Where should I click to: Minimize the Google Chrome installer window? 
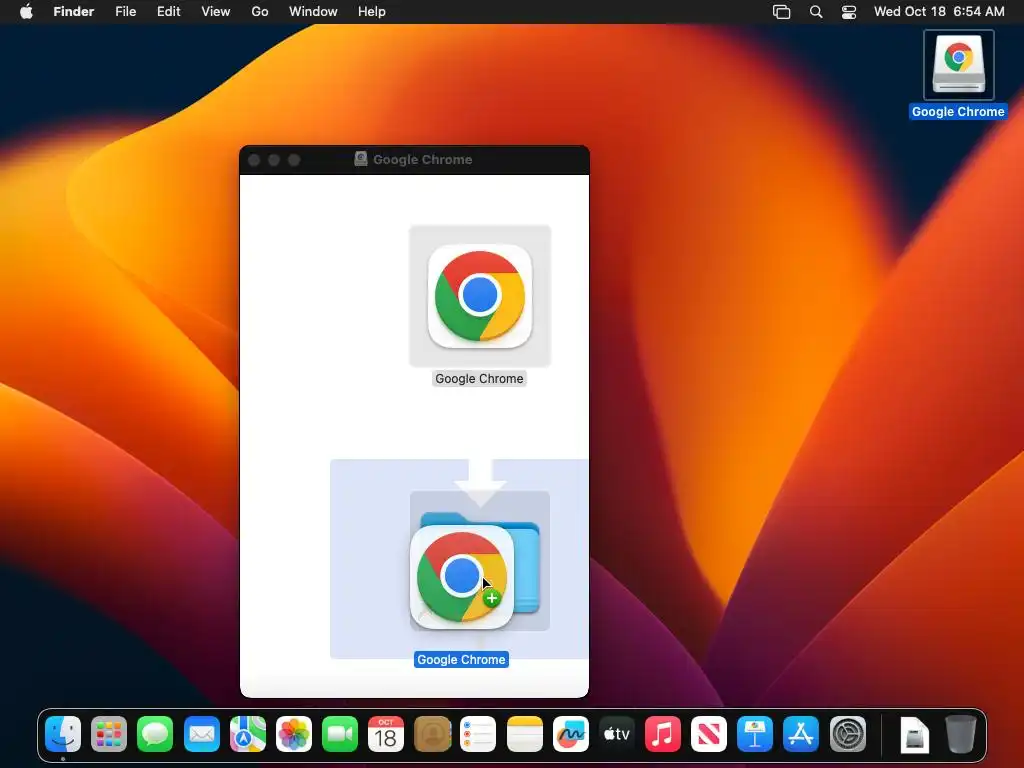pos(274,160)
